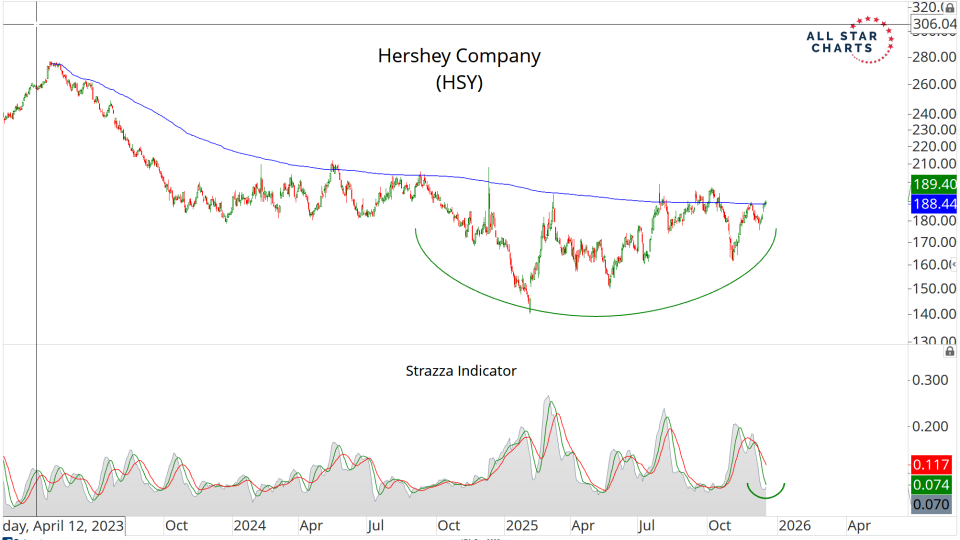The image size is (960, 540).
Task: Click the green 189.40 price label
Action: (x=934, y=184)
